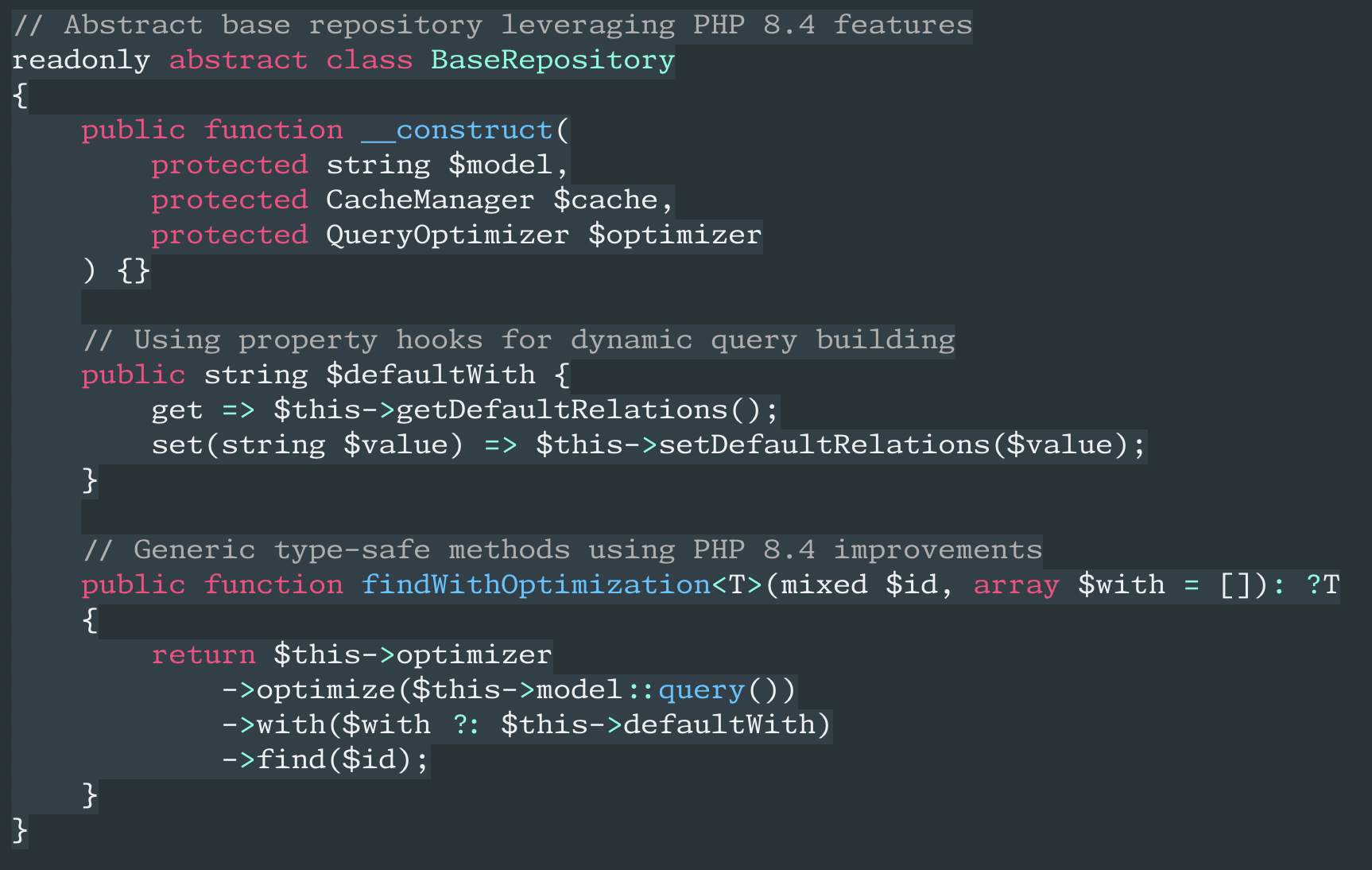Click the __construct method name
This screenshot has width=1372, height=870.
pyautogui.click(x=457, y=130)
